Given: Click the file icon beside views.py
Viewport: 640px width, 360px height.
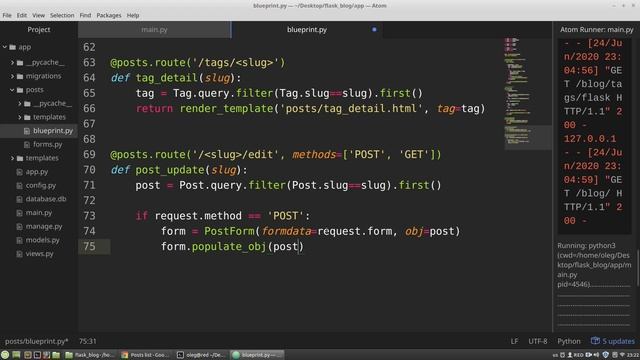Looking at the screenshot, I should pyautogui.click(x=19, y=253).
